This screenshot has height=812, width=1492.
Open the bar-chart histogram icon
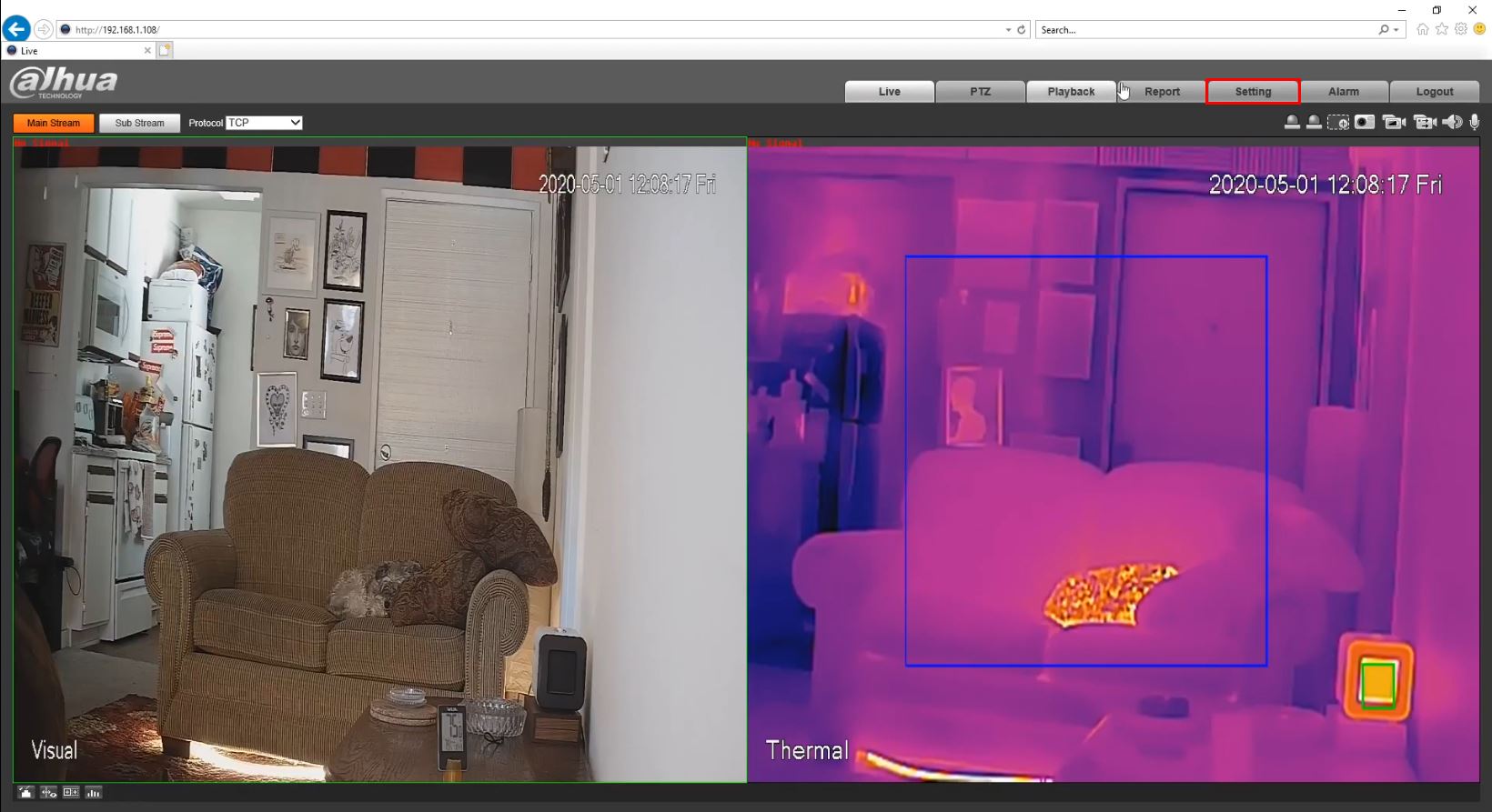94,793
